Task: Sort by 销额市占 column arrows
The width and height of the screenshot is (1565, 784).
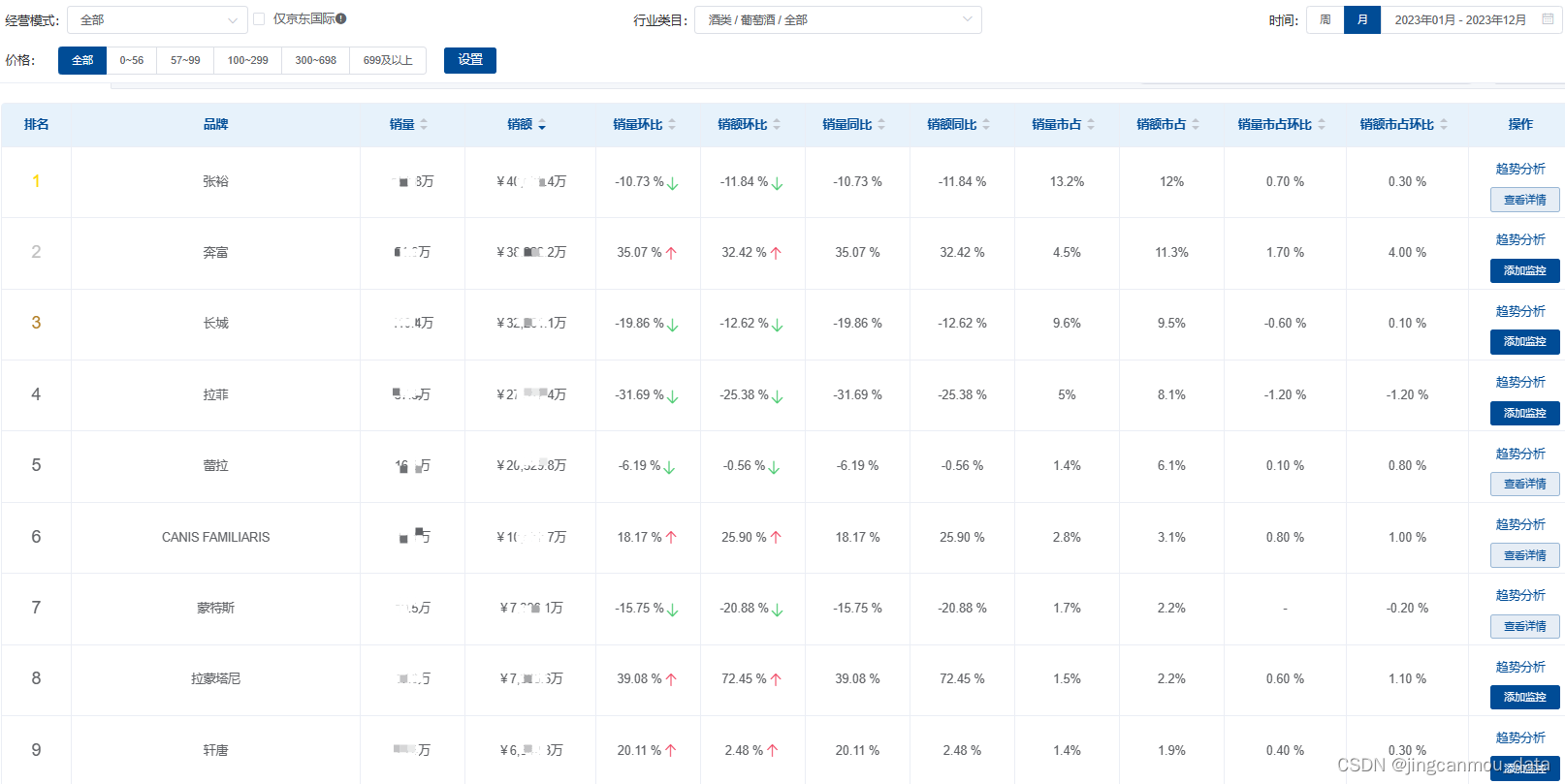Action: tap(1196, 125)
